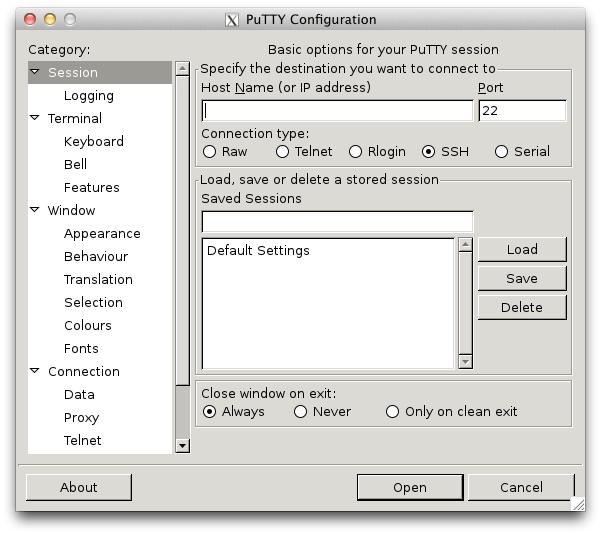Select the Raw connection type
The image size is (601, 535).
(x=209, y=152)
